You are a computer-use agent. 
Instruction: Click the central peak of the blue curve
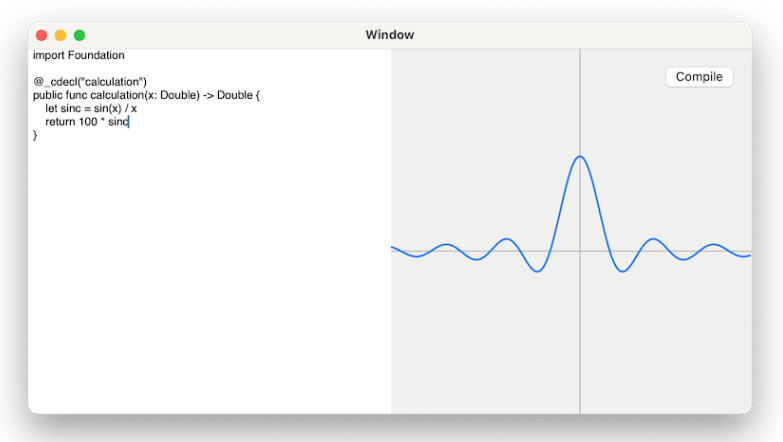580,157
